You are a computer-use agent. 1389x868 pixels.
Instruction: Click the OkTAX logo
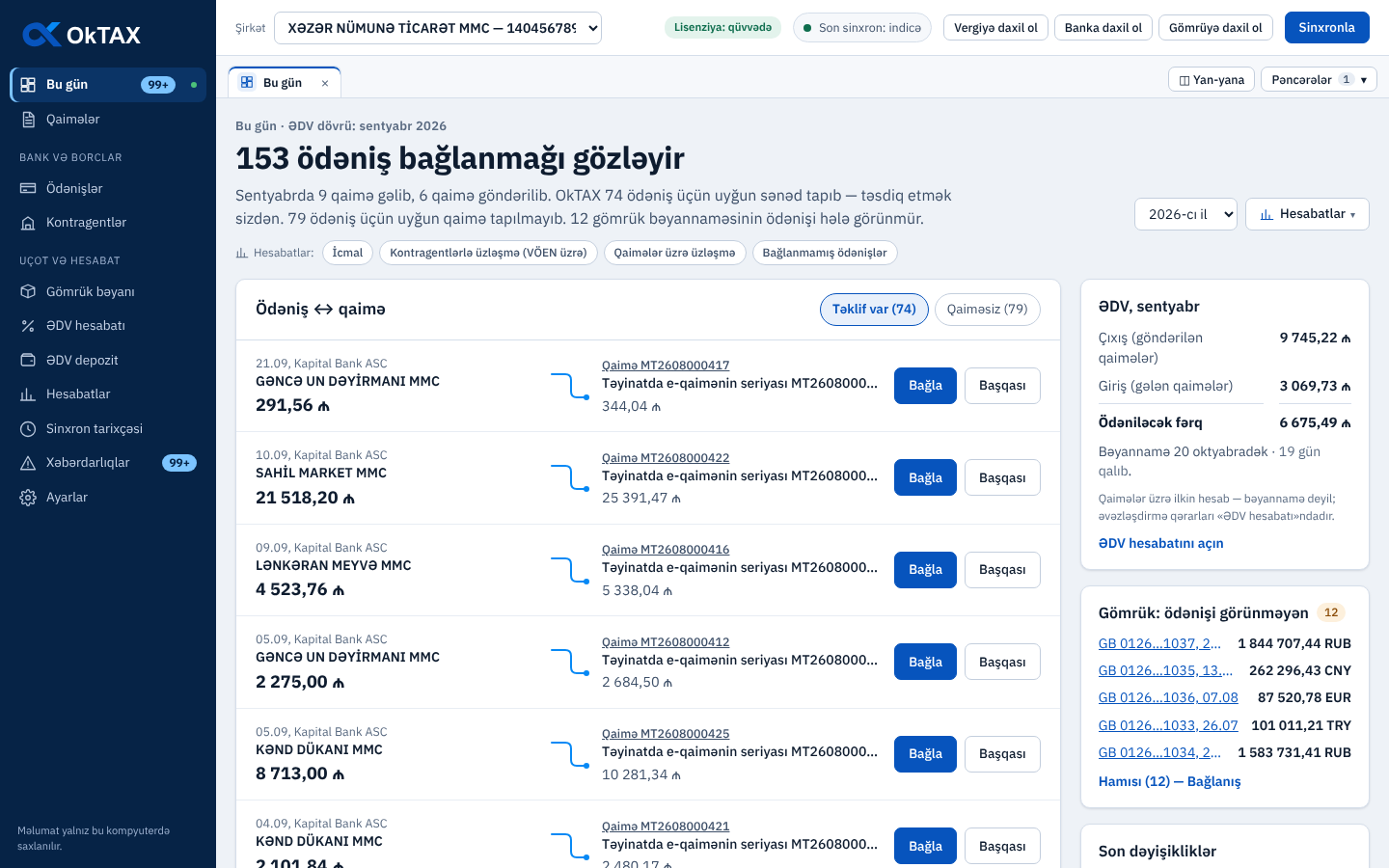(x=81, y=35)
